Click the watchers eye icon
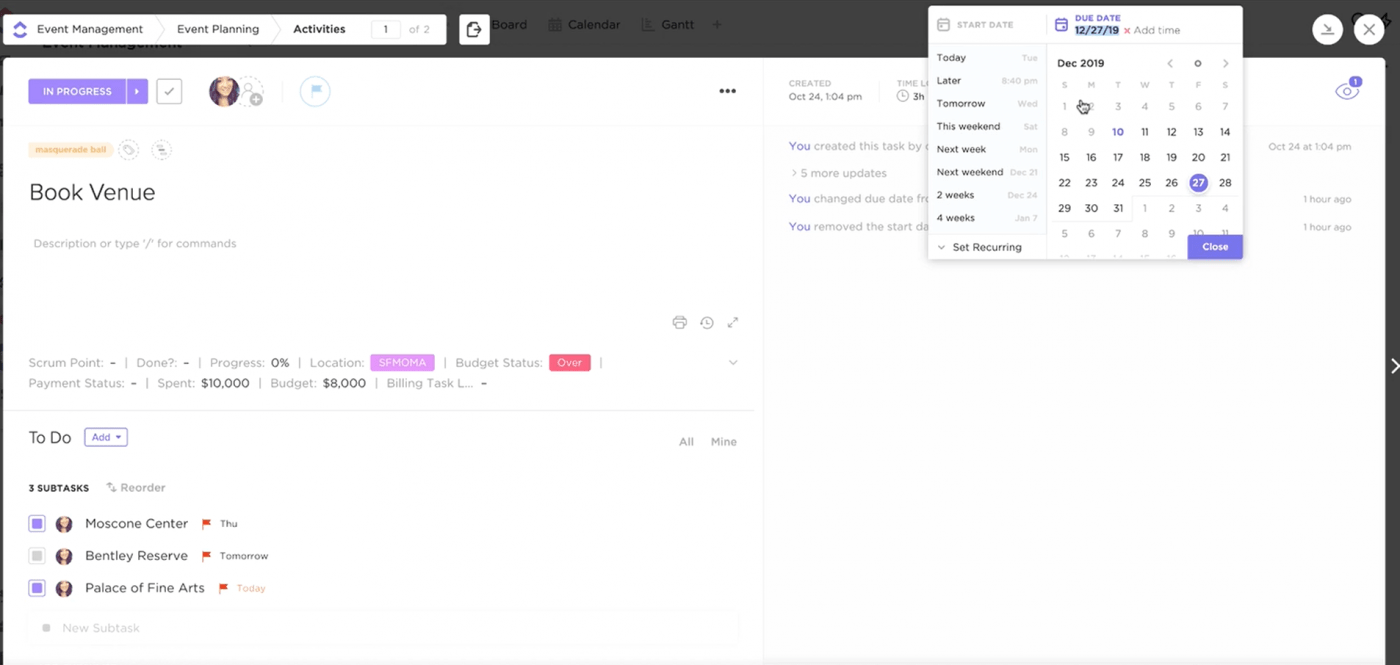Screen dimensions: 1400x665 point(1346,92)
